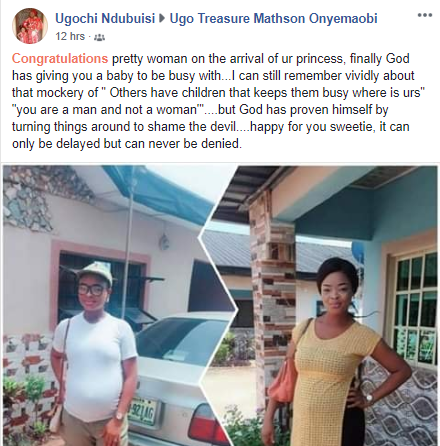Click the arrow between the two names

point(162,19)
